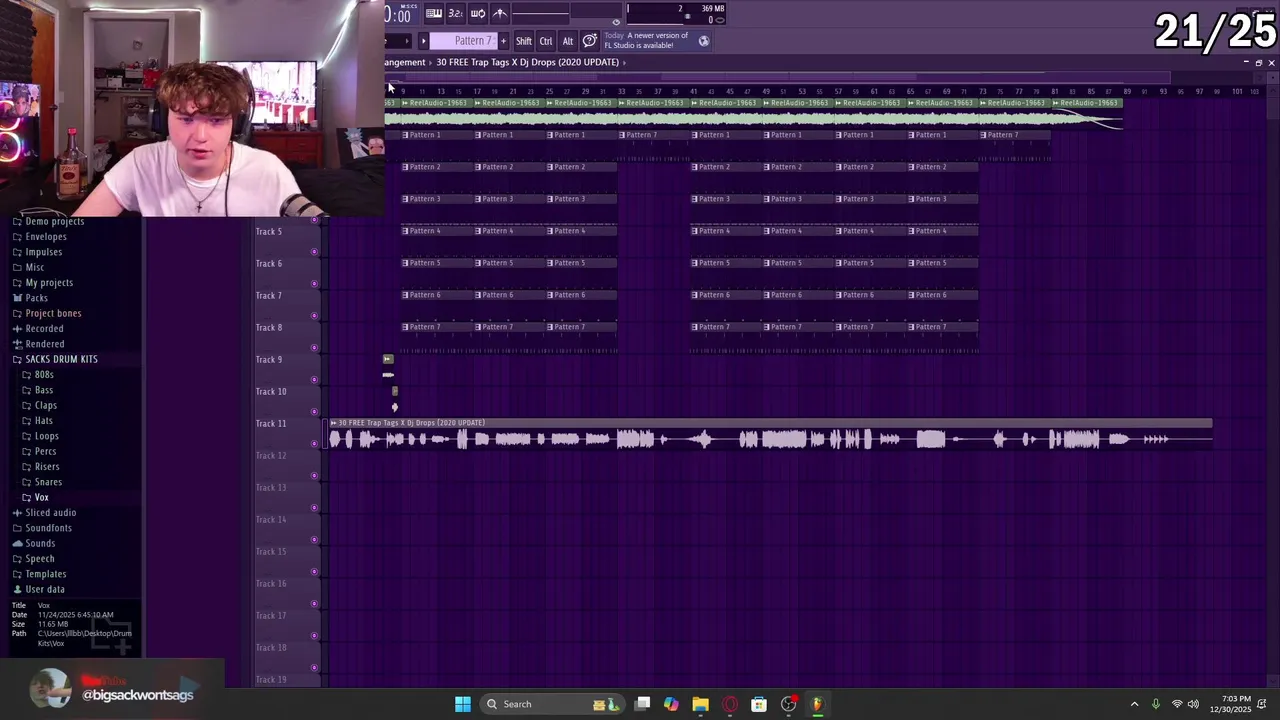Mute Track 11 with its green light

tap(314, 444)
